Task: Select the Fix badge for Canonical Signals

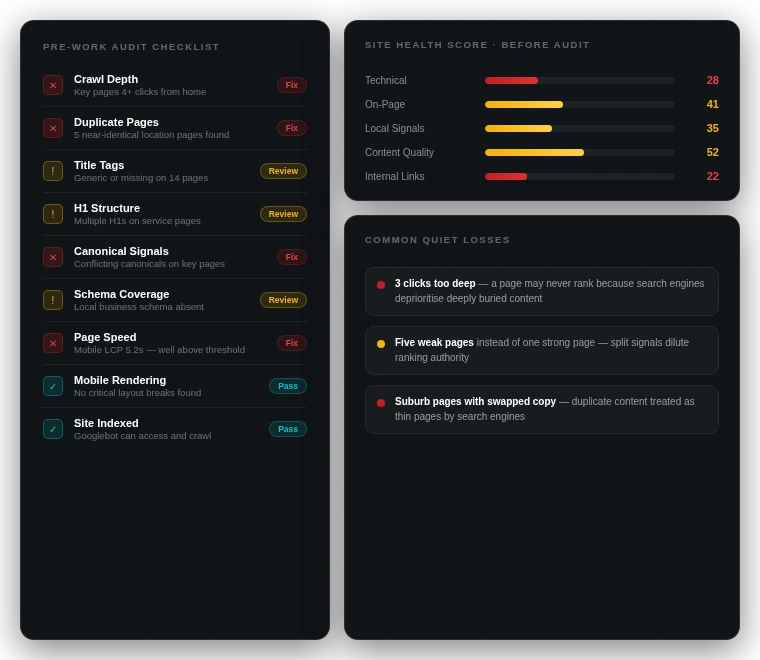Action: pyautogui.click(x=291, y=257)
